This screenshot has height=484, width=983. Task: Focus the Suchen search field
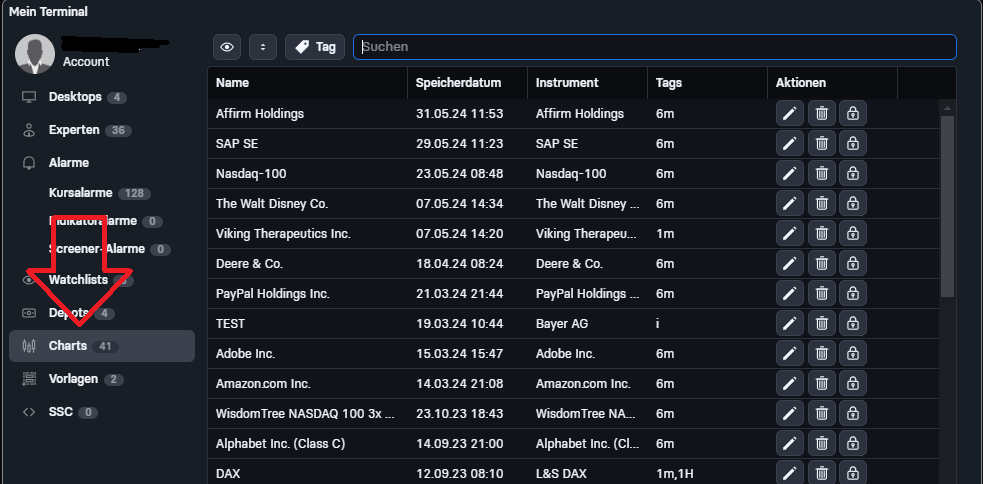tap(654, 47)
